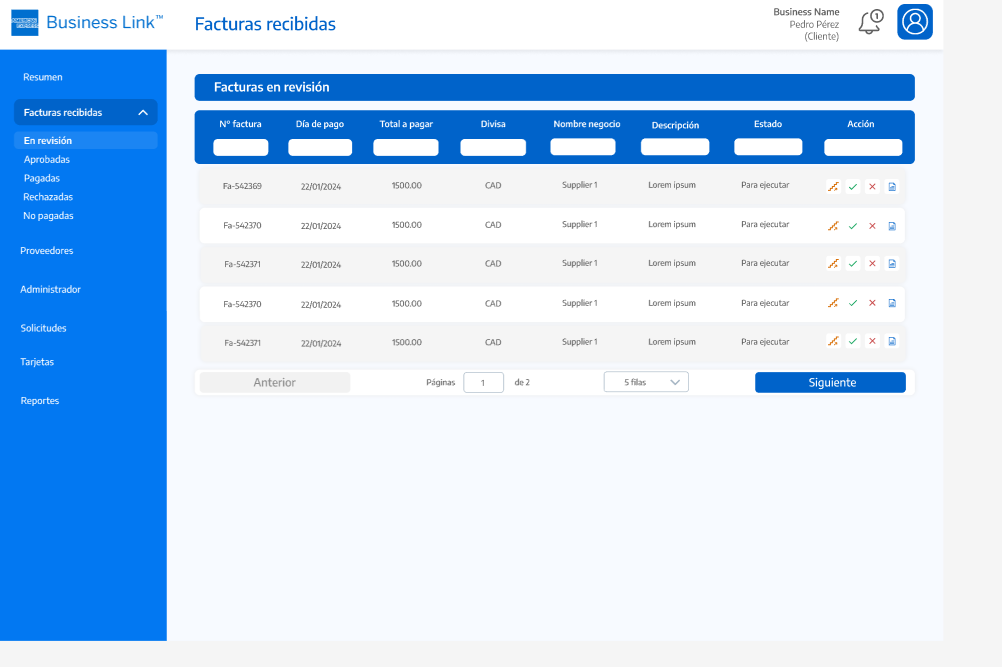Open the blue document icon for Fa-542369
This screenshot has height=667, width=1002.
(892, 187)
